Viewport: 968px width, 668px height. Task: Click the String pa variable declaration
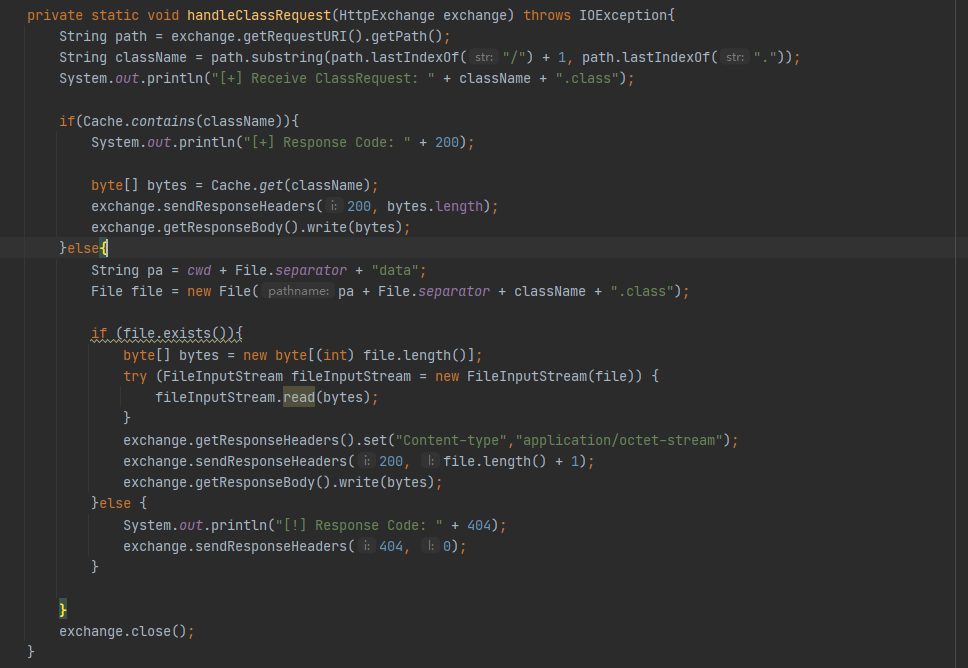click(x=127, y=270)
